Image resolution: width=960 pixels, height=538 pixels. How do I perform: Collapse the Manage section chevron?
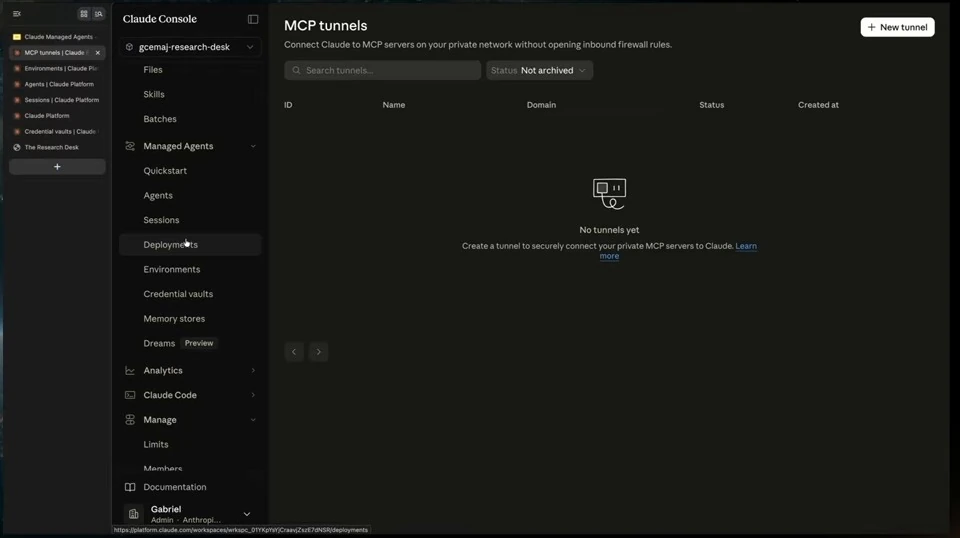(x=253, y=420)
